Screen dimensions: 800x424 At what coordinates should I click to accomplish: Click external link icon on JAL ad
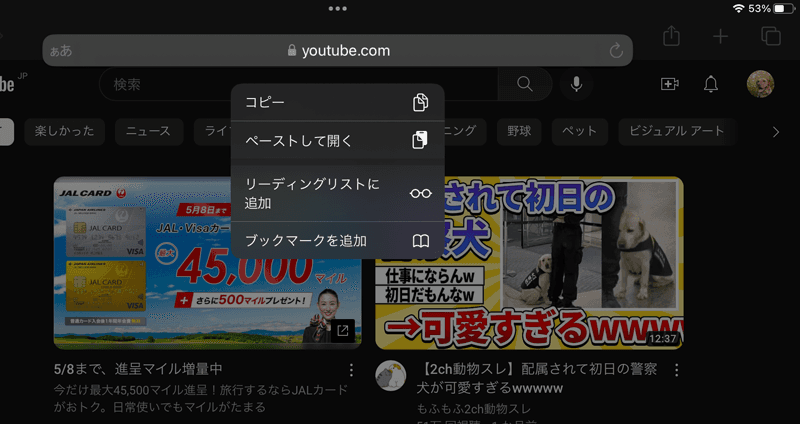pyautogui.click(x=343, y=331)
